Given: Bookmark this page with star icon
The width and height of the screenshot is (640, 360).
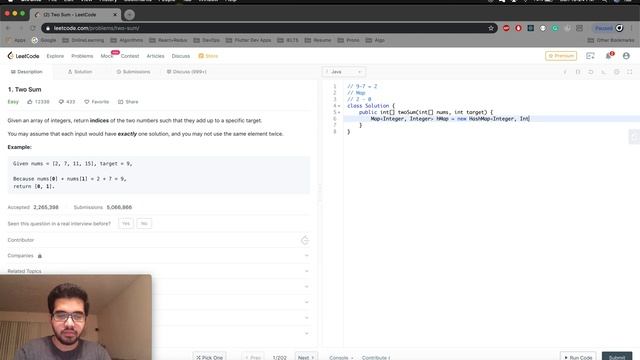Looking at the screenshot, I should pos(491,28).
